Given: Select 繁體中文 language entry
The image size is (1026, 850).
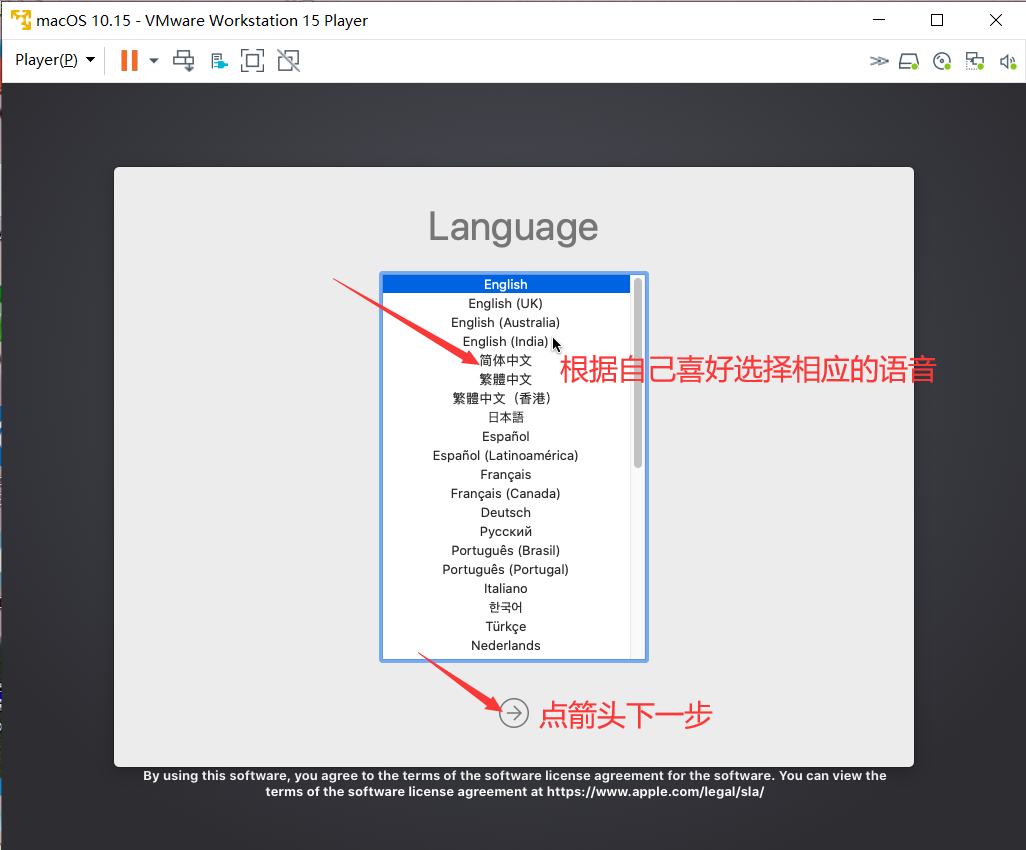Looking at the screenshot, I should tap(506, 379).
